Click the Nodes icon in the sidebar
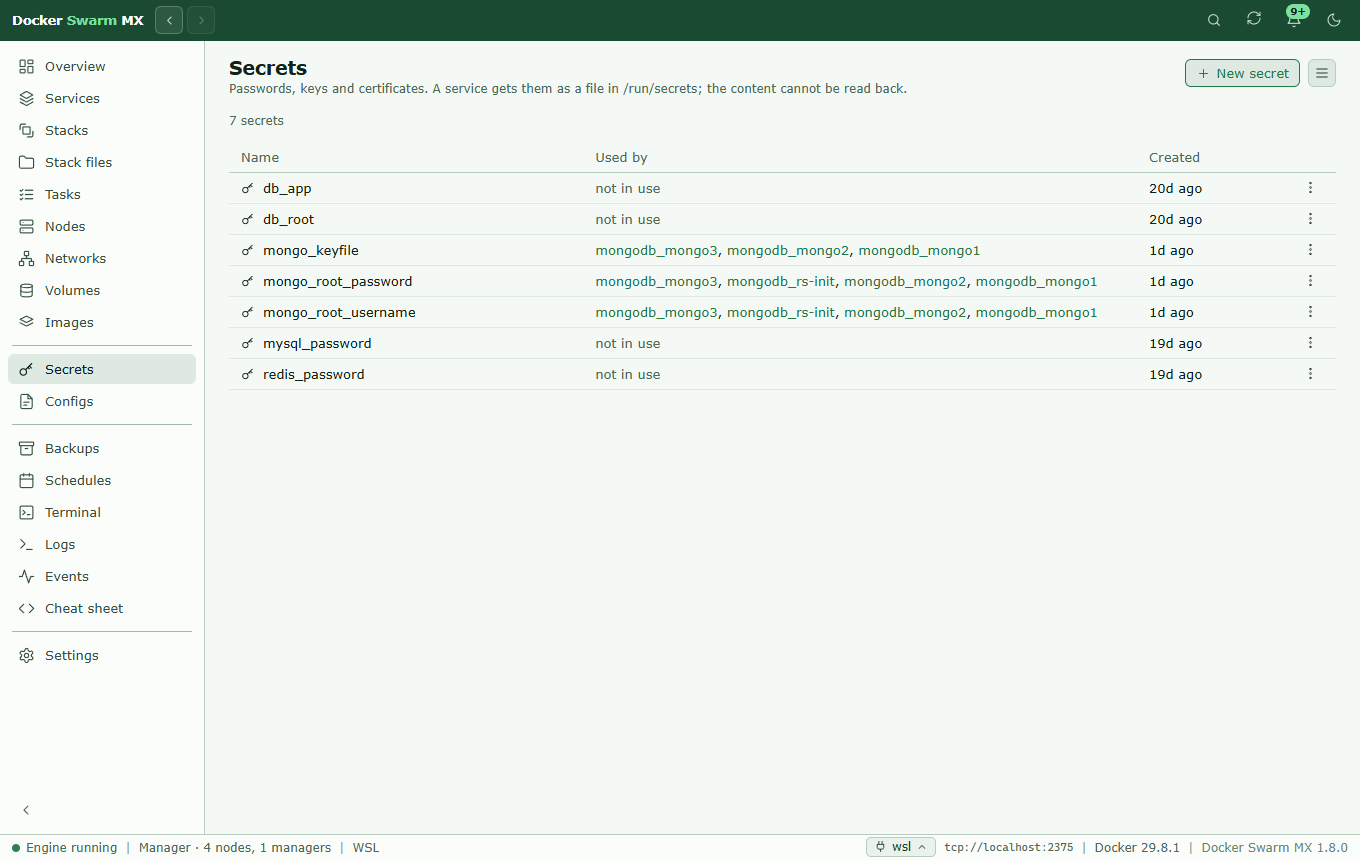This screenshot has height=860, width=1360. [x=27, y=226]
